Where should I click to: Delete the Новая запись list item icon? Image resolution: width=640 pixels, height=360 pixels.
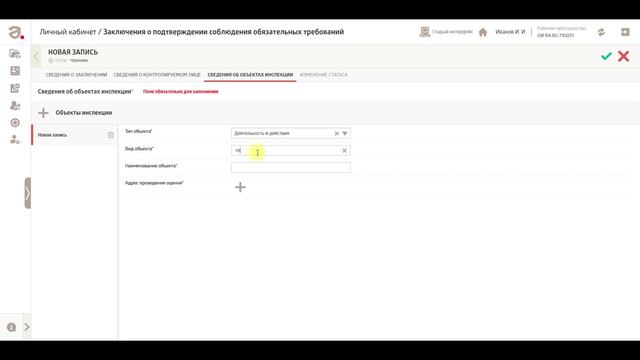click(x=111, y=135)
